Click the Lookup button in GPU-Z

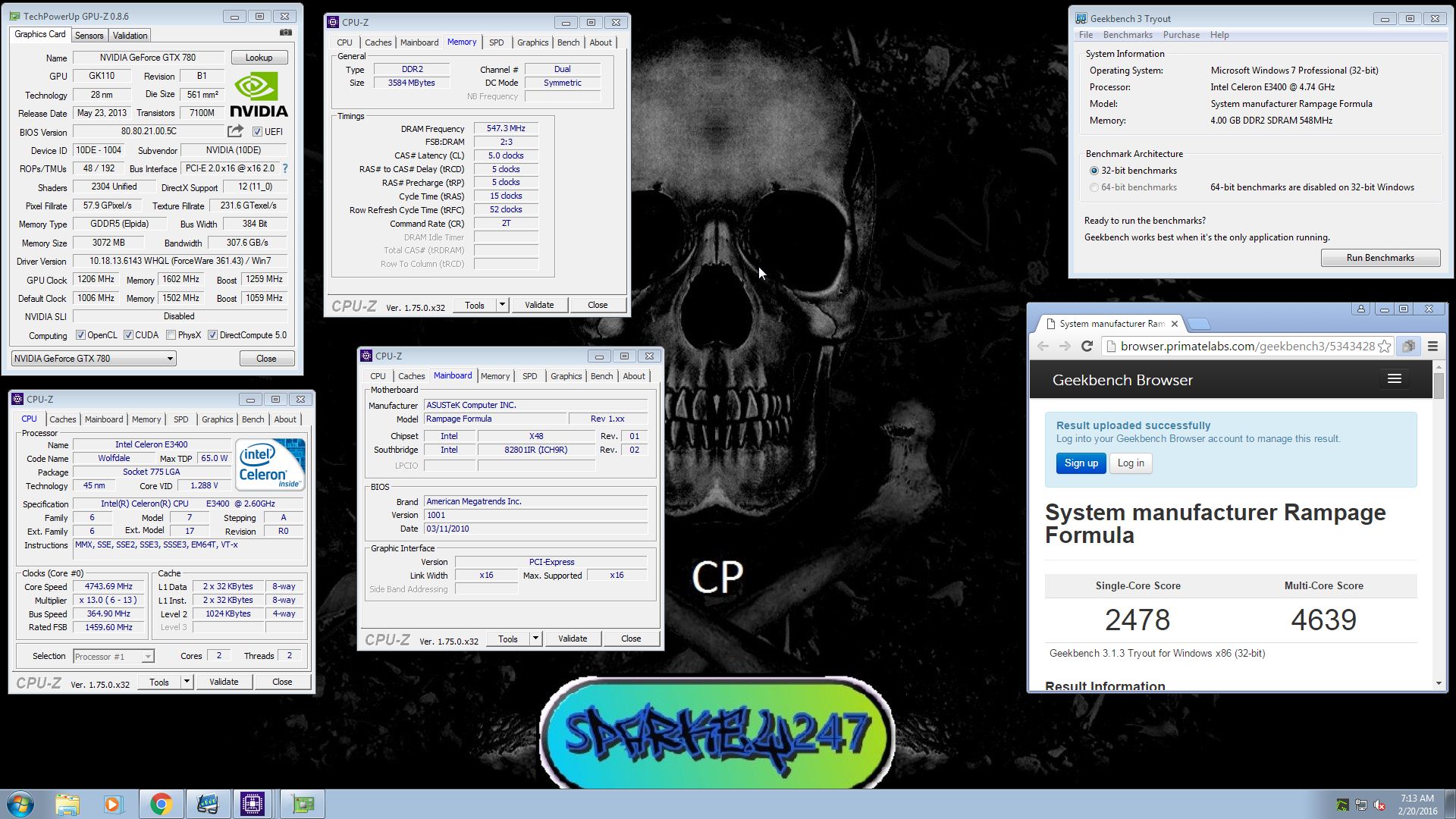259,58
